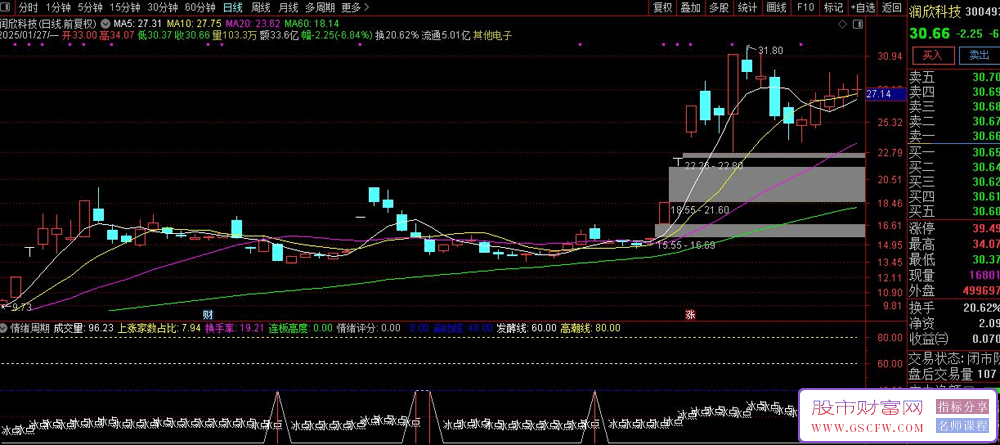Click the blue 卖出 sell button
1000x445 pixels.
979,55
